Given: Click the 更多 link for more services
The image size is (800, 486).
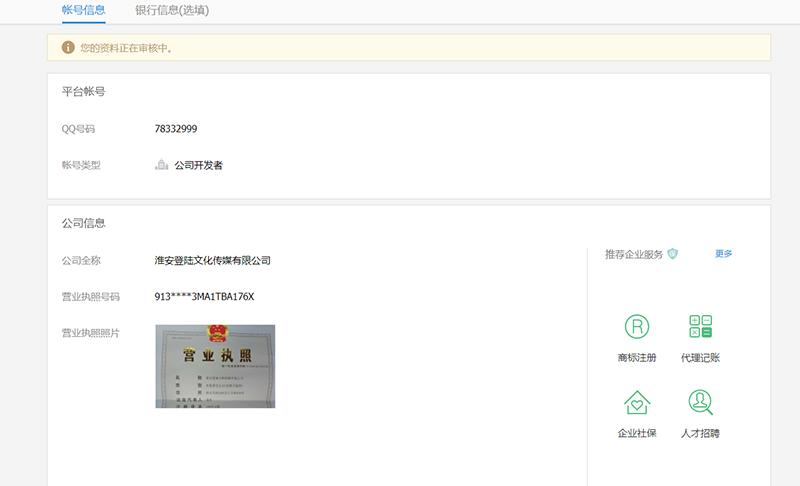Looking at the screenshot, I should pyautogui.click(x=724, y=254).
